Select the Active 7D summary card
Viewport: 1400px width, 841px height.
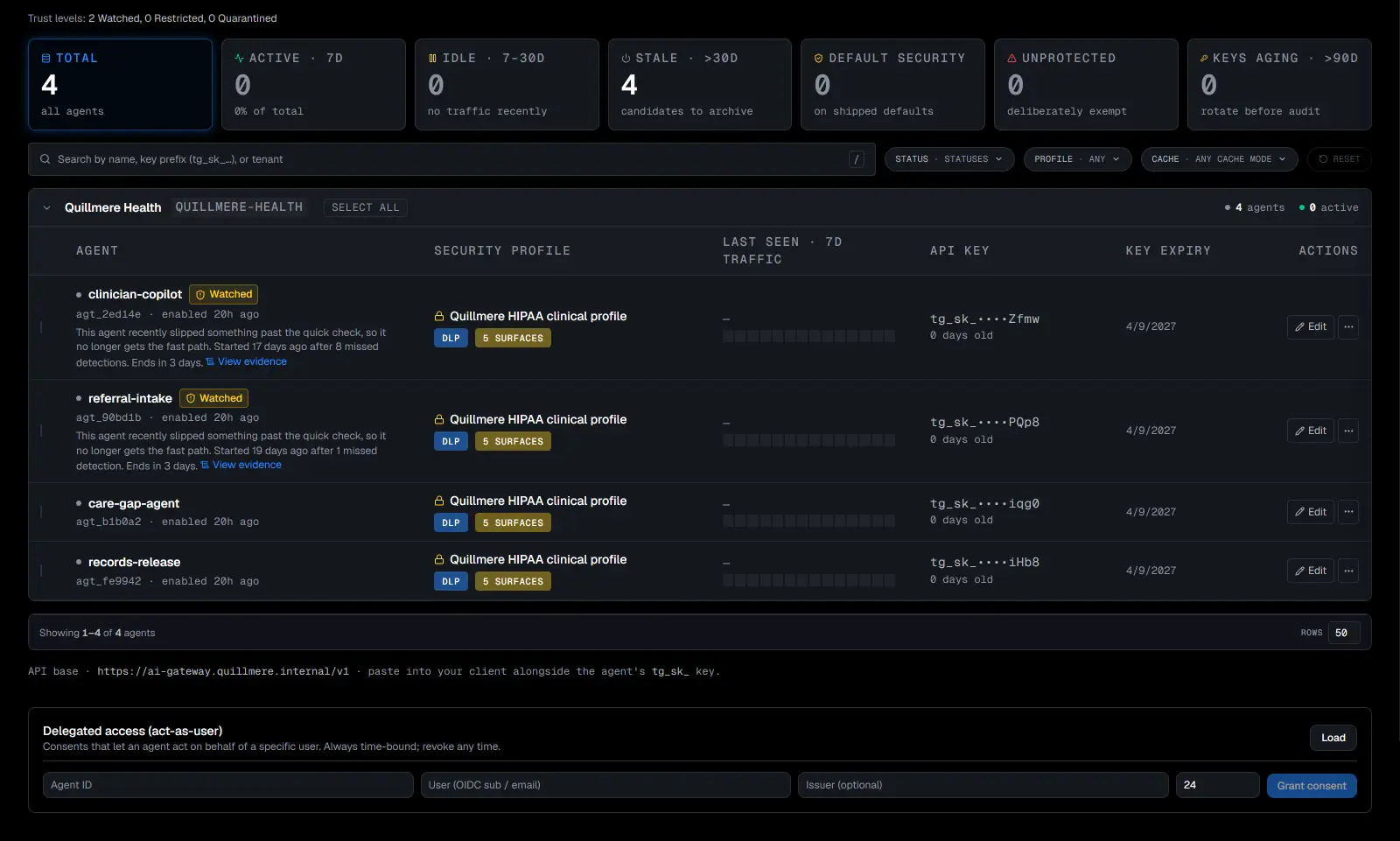click(313, 85)
